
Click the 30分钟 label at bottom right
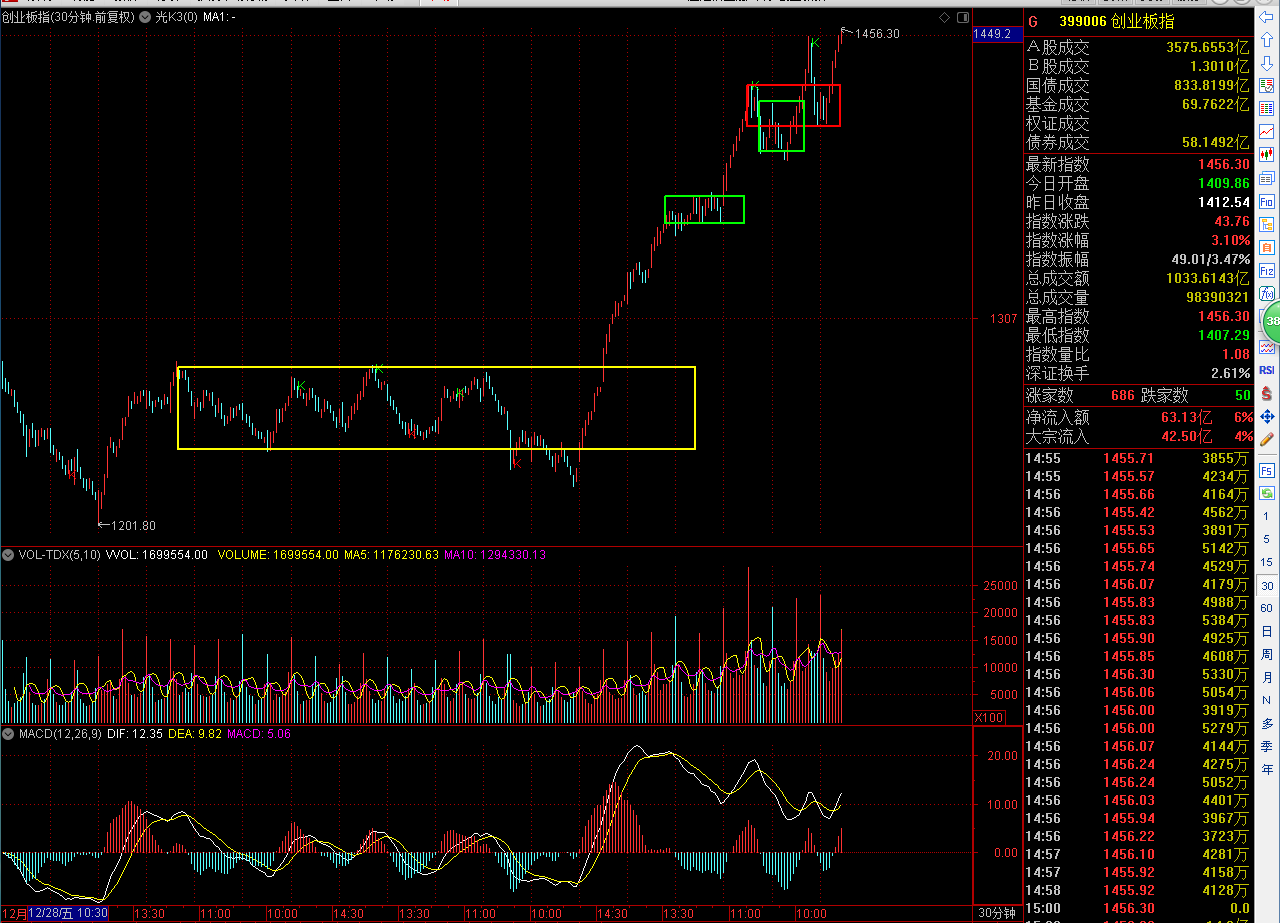click(995, 914)
